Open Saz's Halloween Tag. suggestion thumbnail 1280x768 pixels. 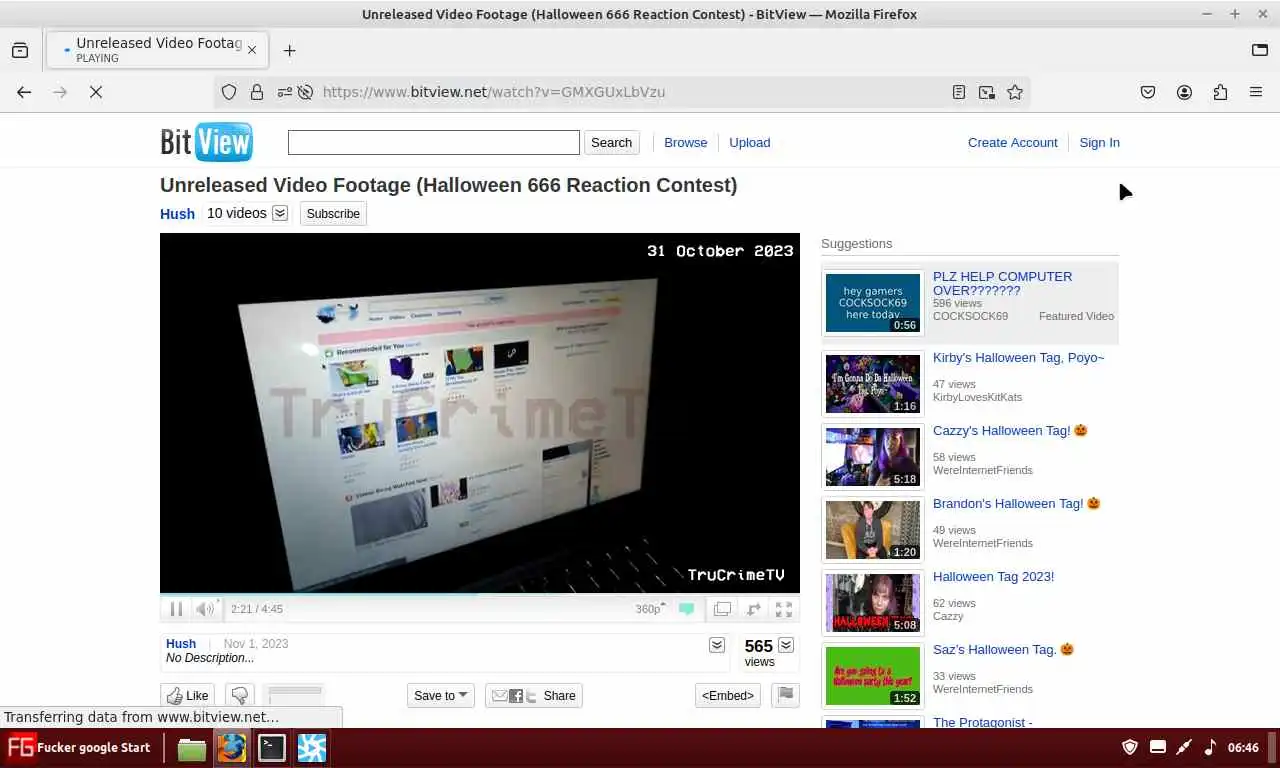click(873, 676)
